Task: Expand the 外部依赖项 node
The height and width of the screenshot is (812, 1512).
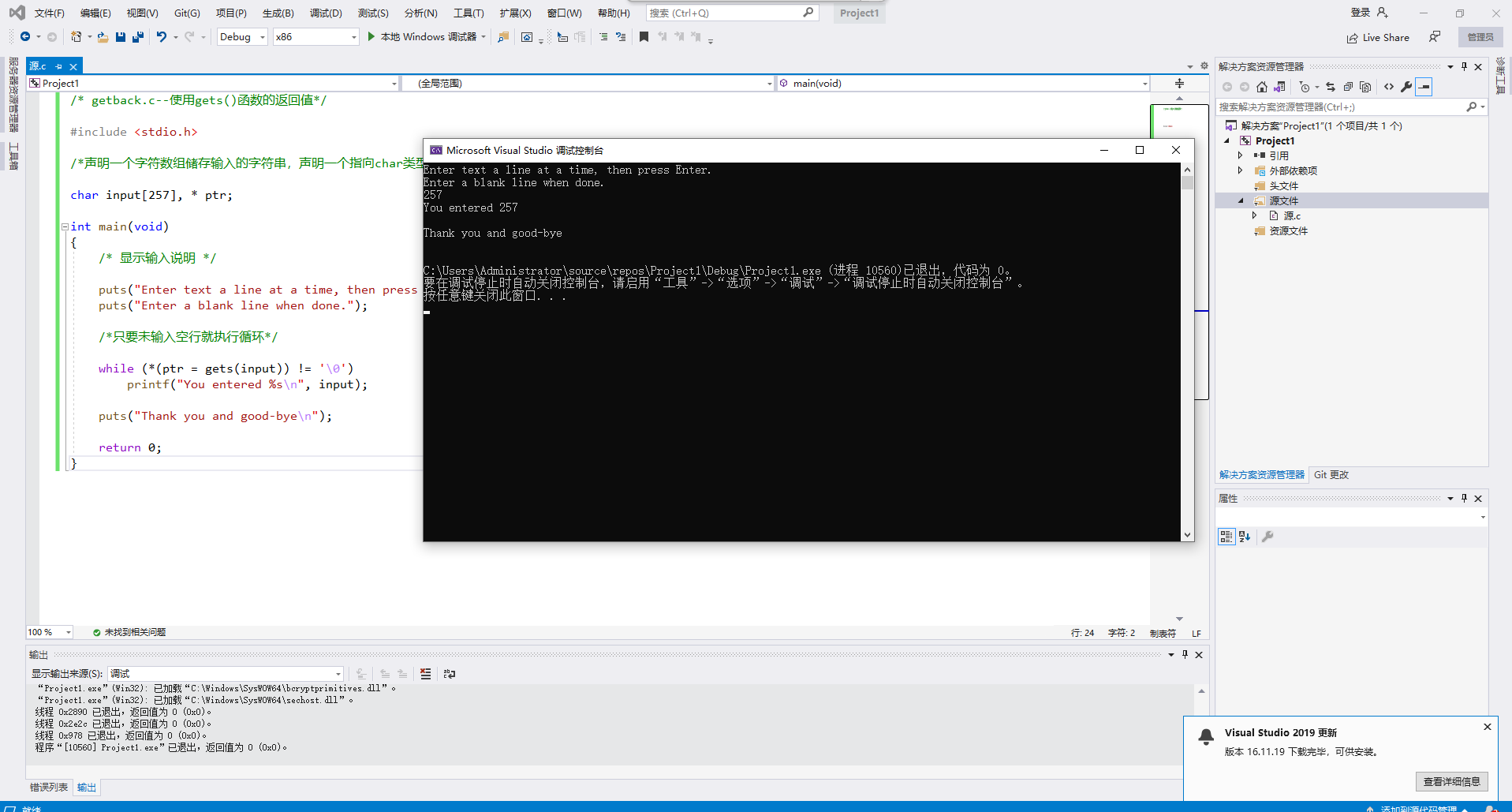Action: pyautogui.click(x=1240, y=170)
